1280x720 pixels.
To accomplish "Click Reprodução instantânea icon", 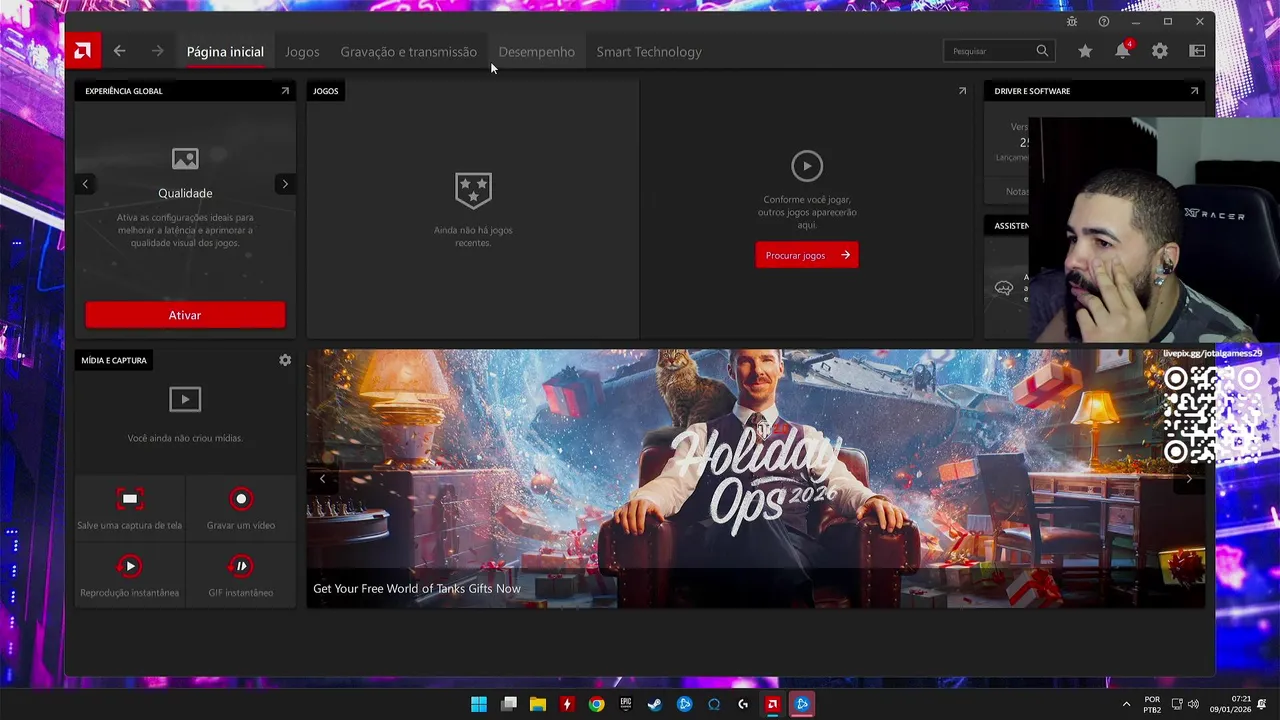I will [x=129, y=567].
